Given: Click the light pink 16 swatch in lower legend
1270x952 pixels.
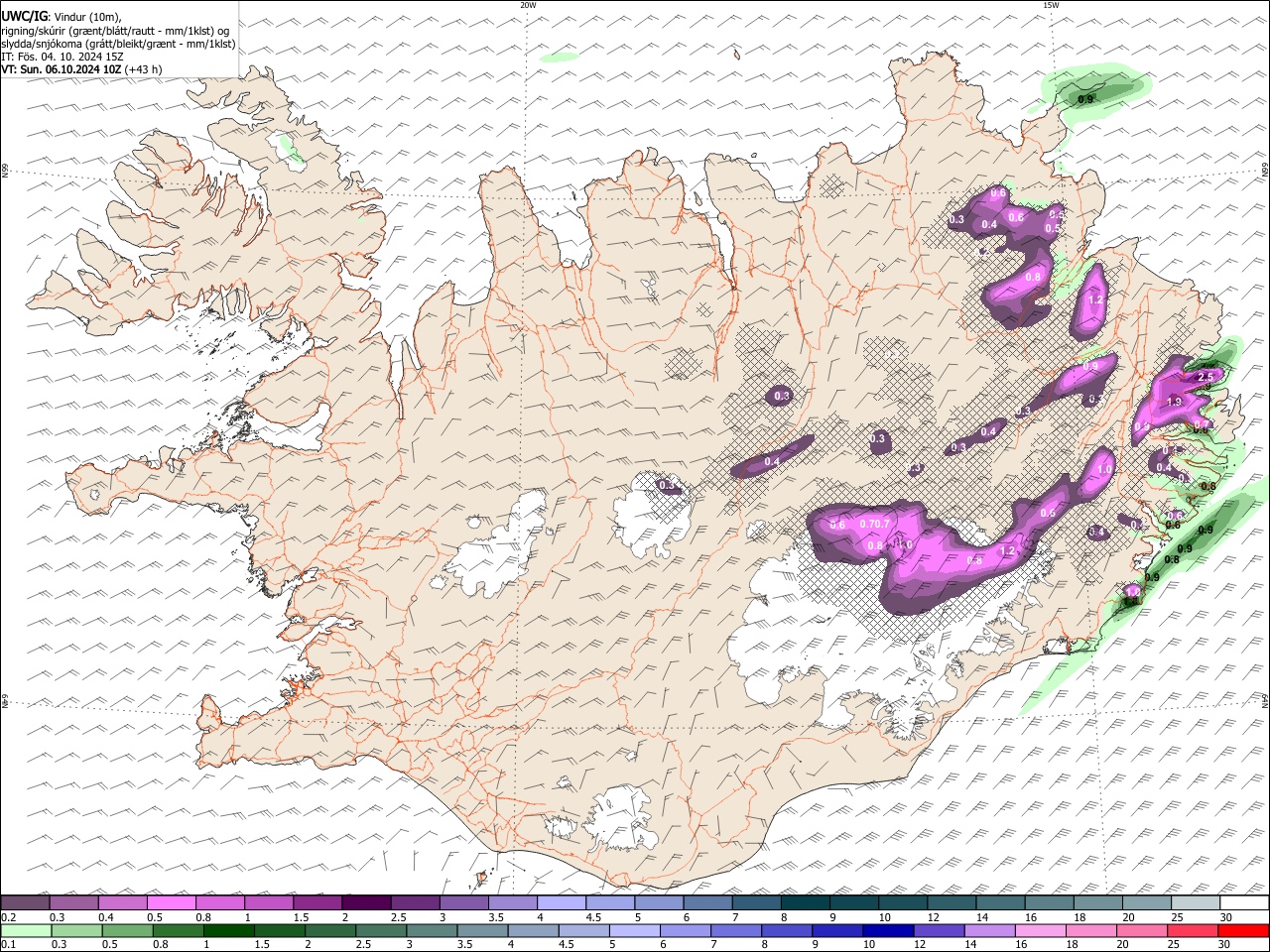Looking at the screenshot, I should [x=1040, y=931].
